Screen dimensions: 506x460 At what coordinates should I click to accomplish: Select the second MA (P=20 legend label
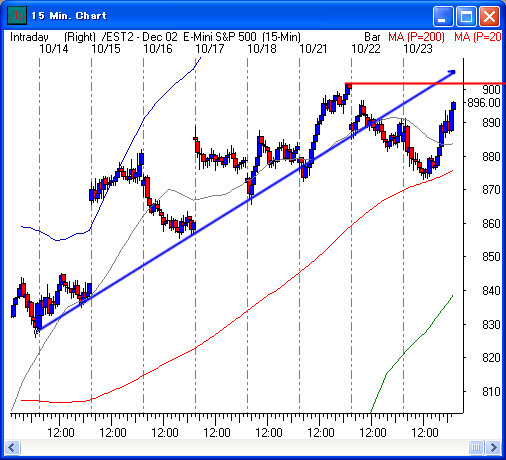click(x=478, y=37)
